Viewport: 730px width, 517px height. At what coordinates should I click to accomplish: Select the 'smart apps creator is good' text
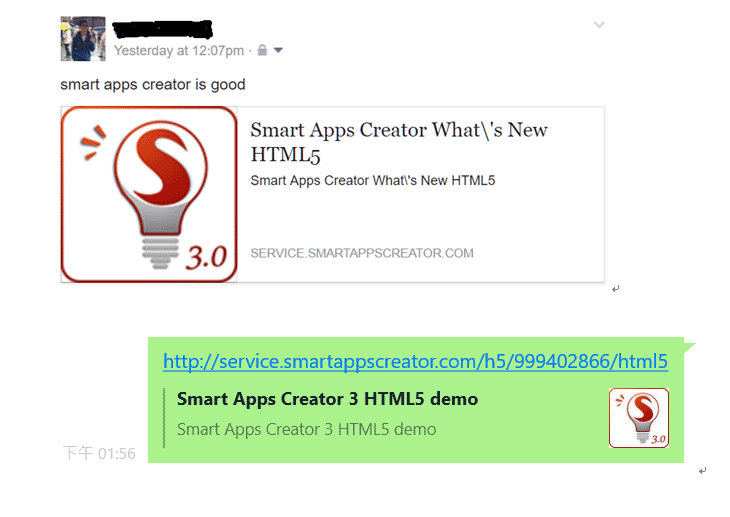153,85
